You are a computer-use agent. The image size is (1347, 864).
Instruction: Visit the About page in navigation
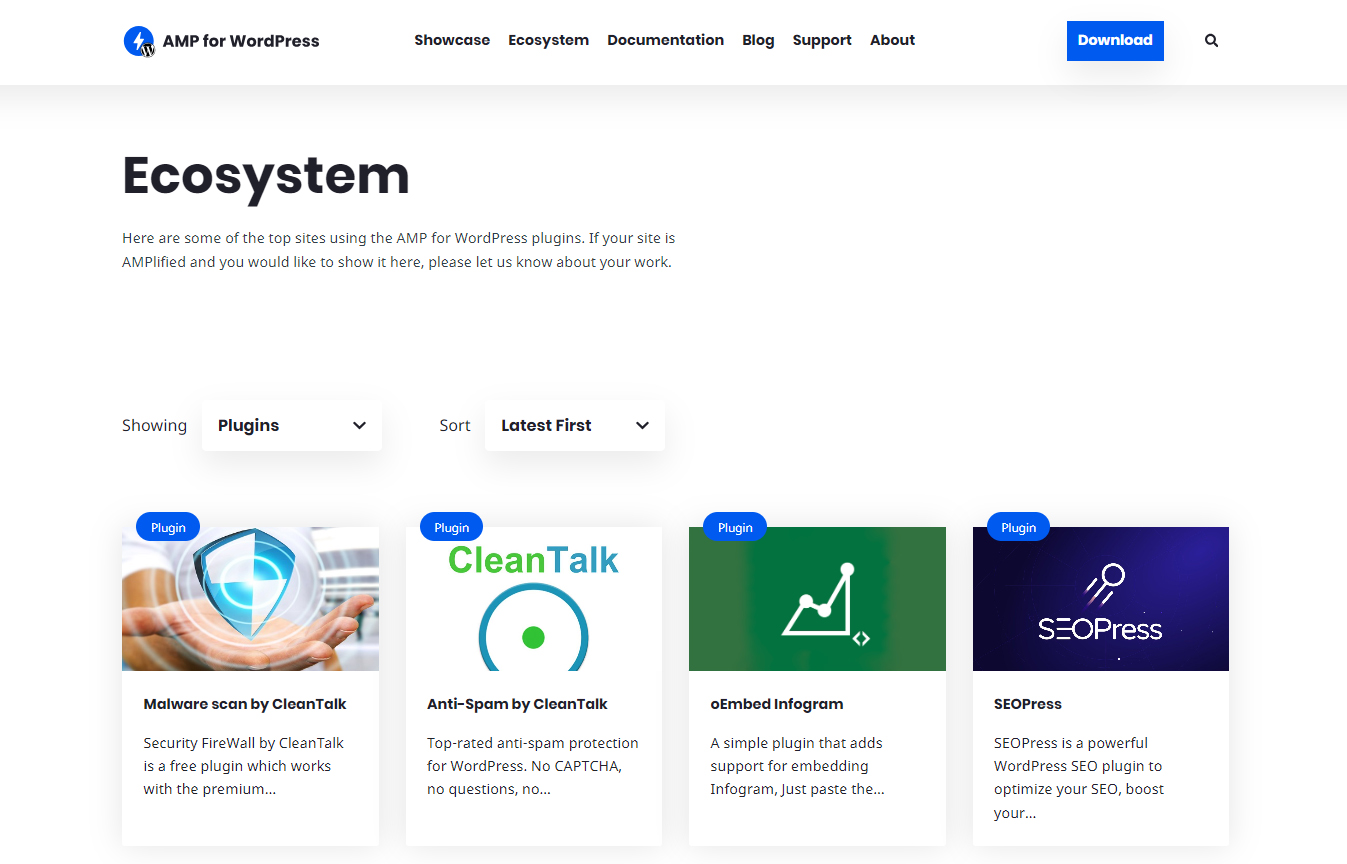click(x=892, y=40)
